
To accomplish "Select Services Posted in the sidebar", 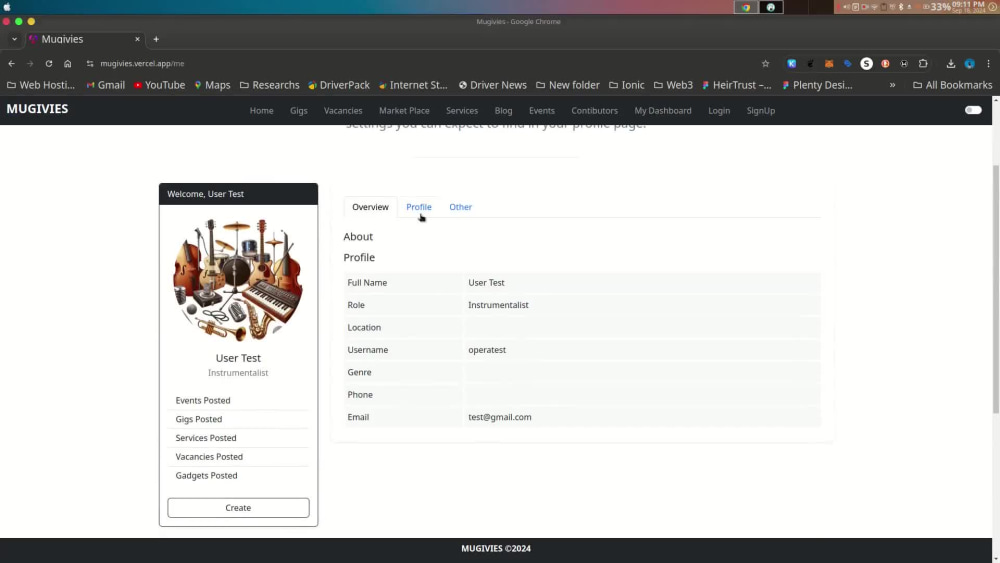I will pyautogui.click(x=206, y=438).
